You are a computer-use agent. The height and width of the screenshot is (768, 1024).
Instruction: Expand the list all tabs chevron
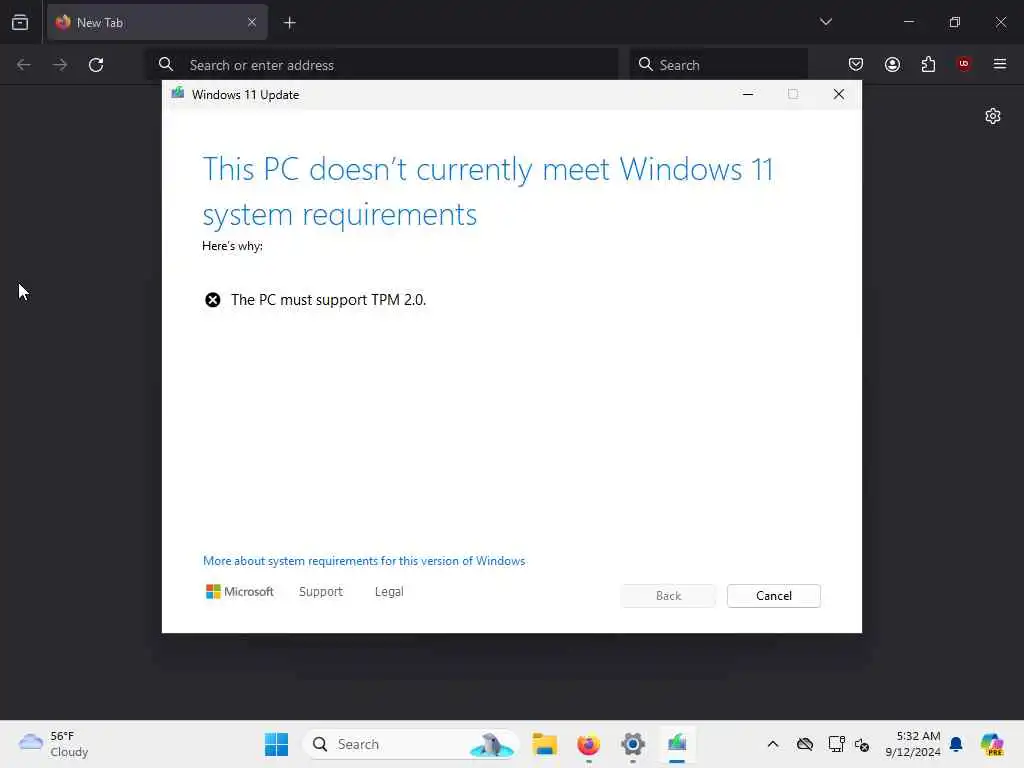[x=825, y=22]
